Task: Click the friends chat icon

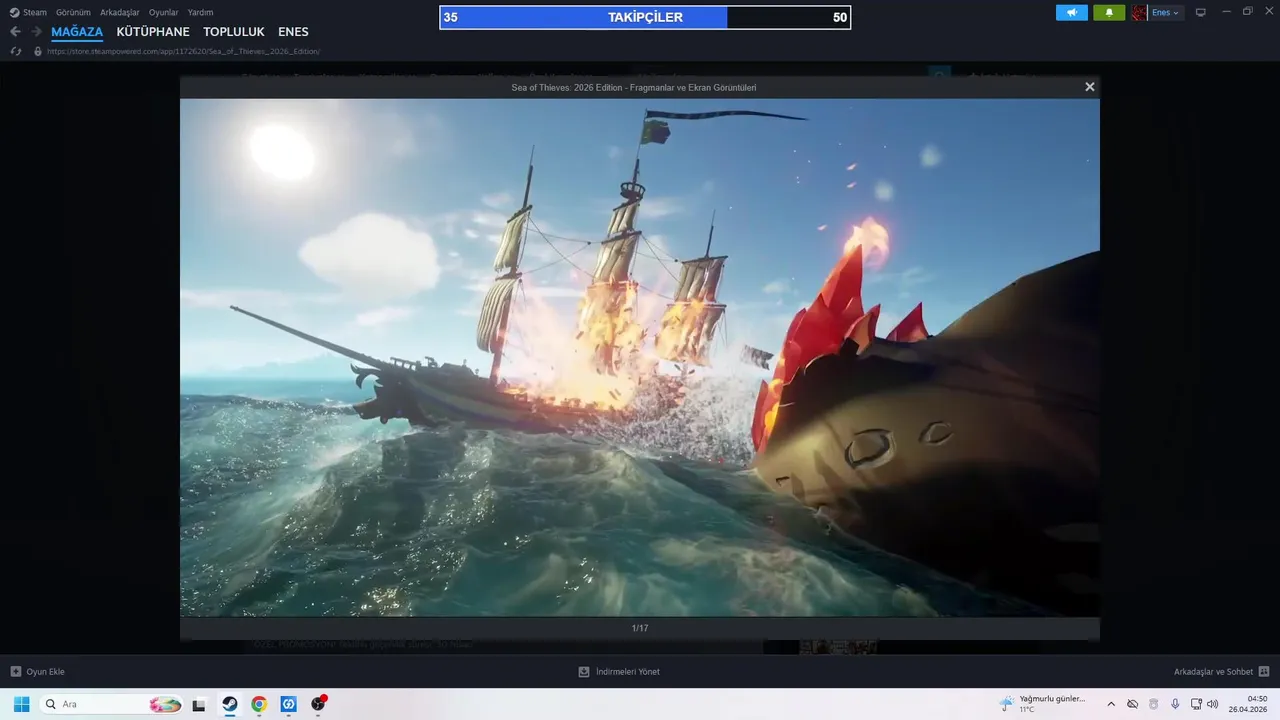Action: pos(1264,672)
